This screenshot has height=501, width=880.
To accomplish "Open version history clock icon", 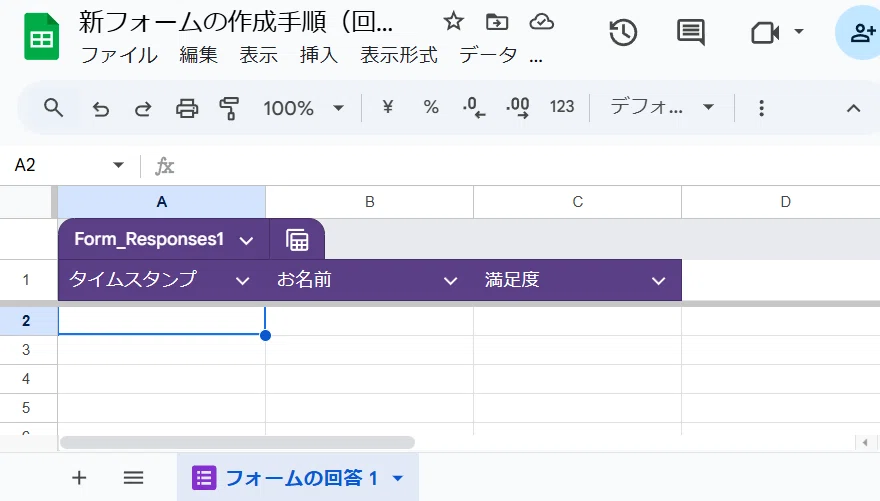I will pyautogui.click(x=623, y=33).
